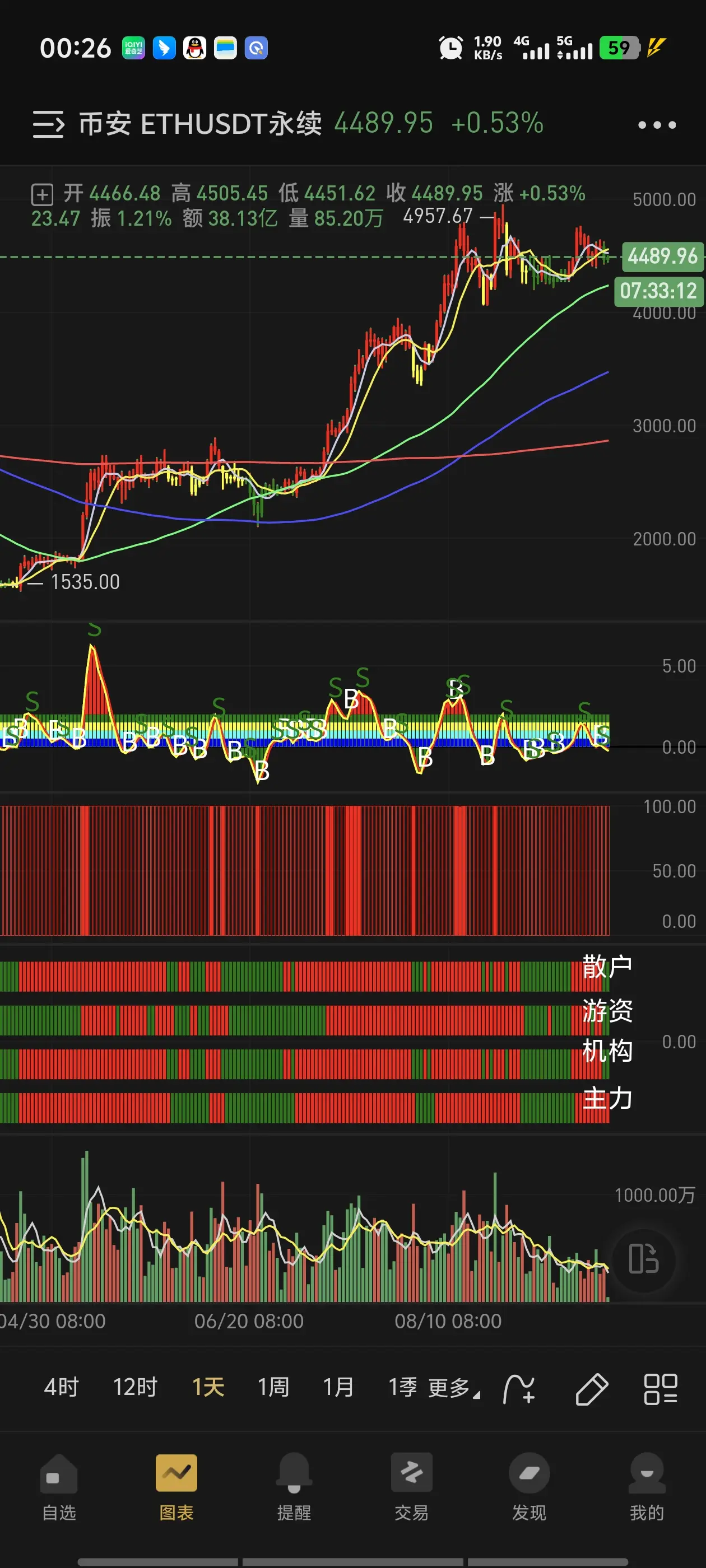Tap the 低 4451.62 low value

tap(327, 194)
